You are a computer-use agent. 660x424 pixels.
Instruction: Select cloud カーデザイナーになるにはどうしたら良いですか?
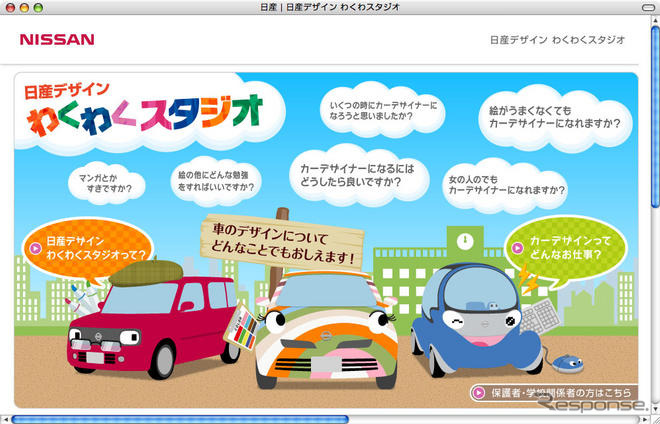(358, 176)
